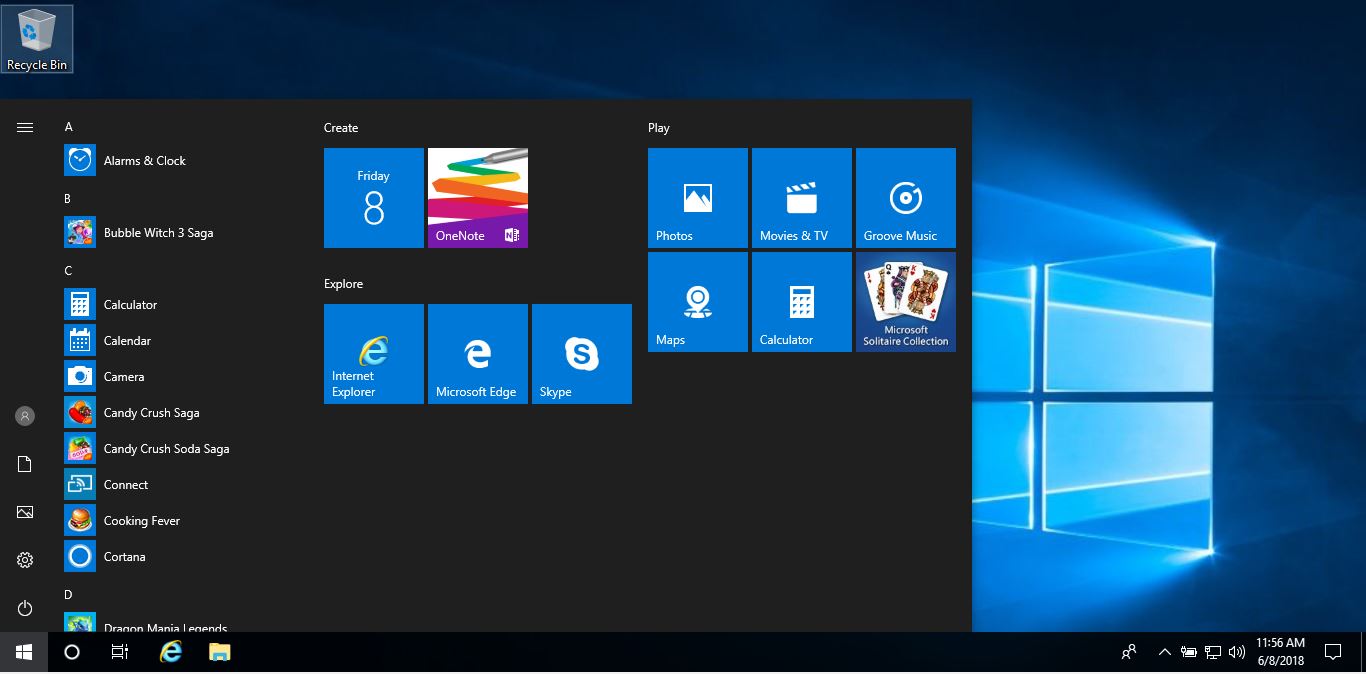Launch the Microsoft Edge tile
1366x674 pixels.
click(478, 354)
